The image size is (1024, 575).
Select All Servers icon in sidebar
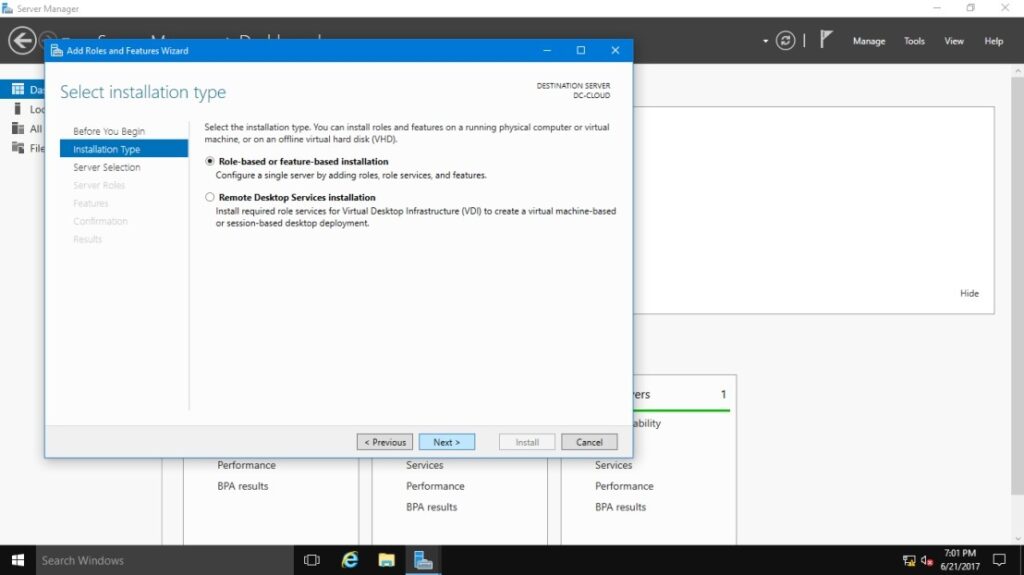(18, 129)
